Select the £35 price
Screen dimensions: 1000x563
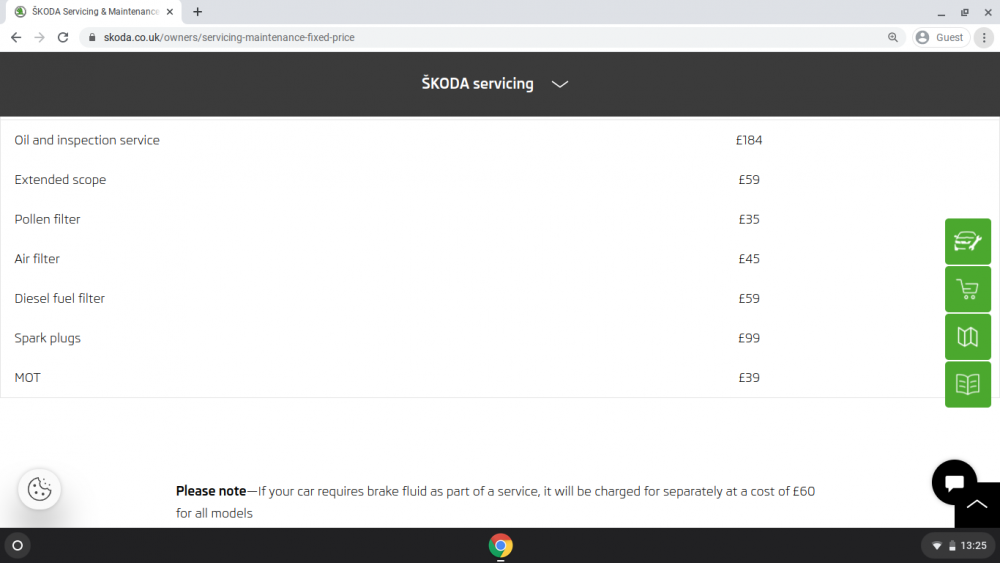click(749, 219)
